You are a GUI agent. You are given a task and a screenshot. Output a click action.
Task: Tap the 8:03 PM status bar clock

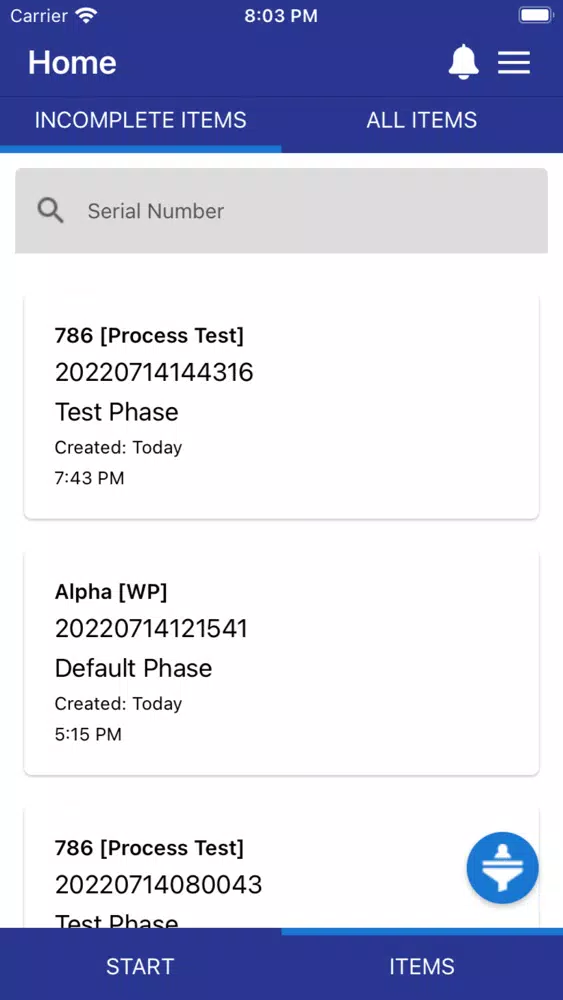(x=281, y=16)
